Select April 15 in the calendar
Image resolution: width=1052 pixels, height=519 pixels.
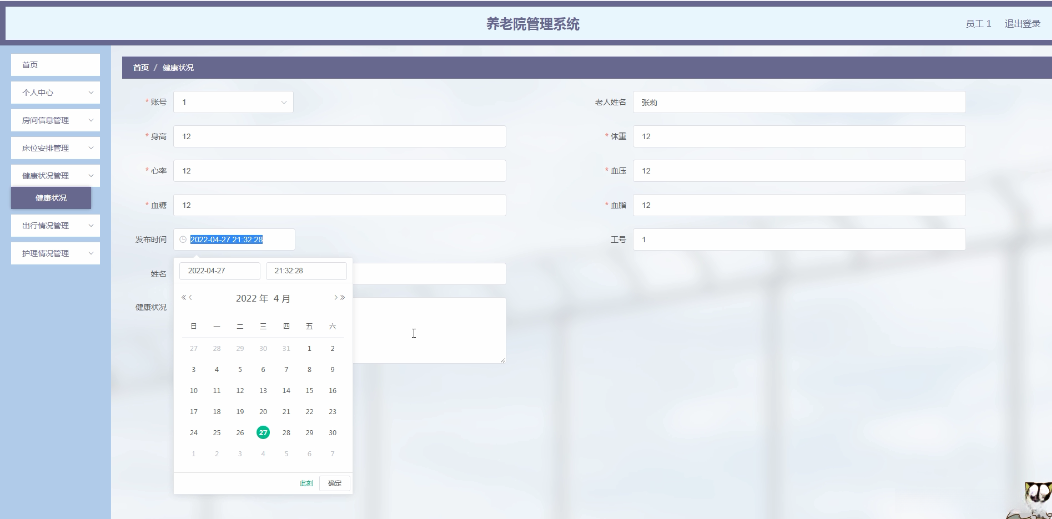point(309,390)
